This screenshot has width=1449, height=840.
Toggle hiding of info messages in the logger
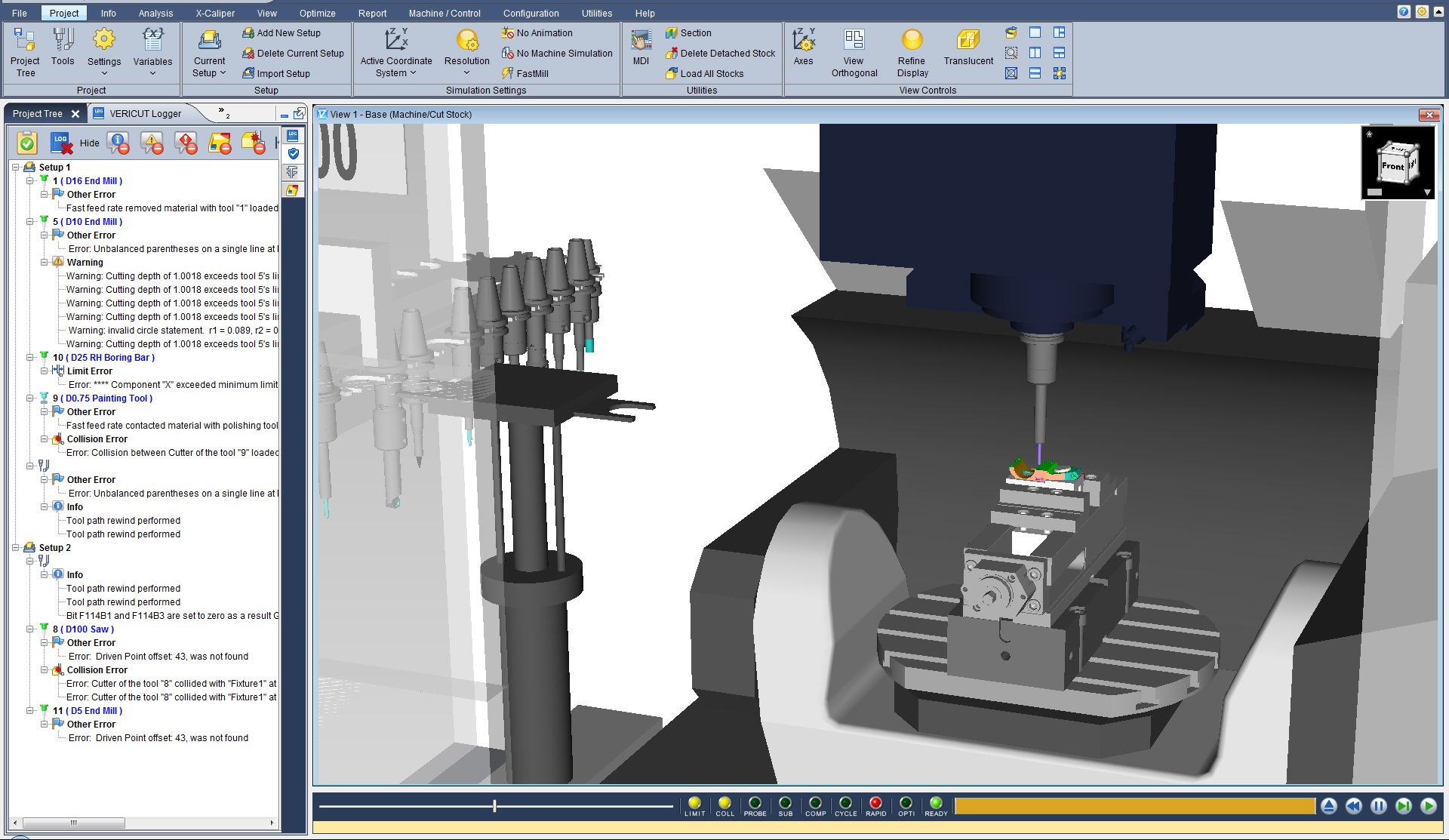(118, 143)
